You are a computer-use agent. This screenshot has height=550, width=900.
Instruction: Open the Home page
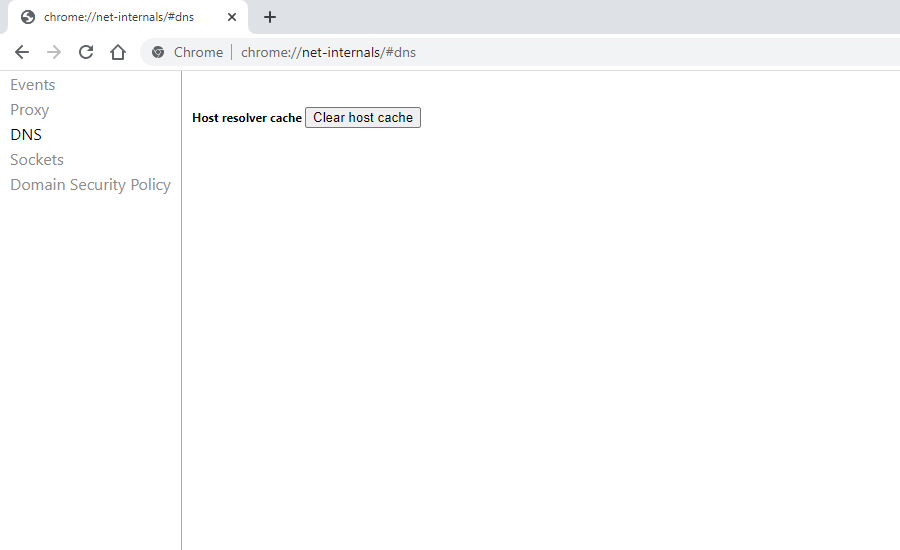(118, 52)
